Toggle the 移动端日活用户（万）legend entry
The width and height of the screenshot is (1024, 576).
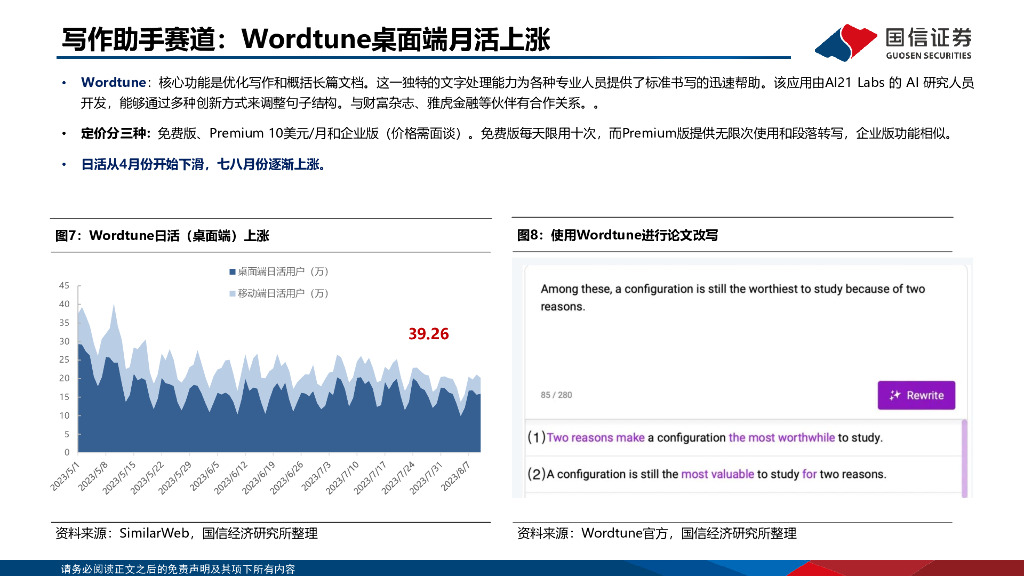(x=280, y=292)
